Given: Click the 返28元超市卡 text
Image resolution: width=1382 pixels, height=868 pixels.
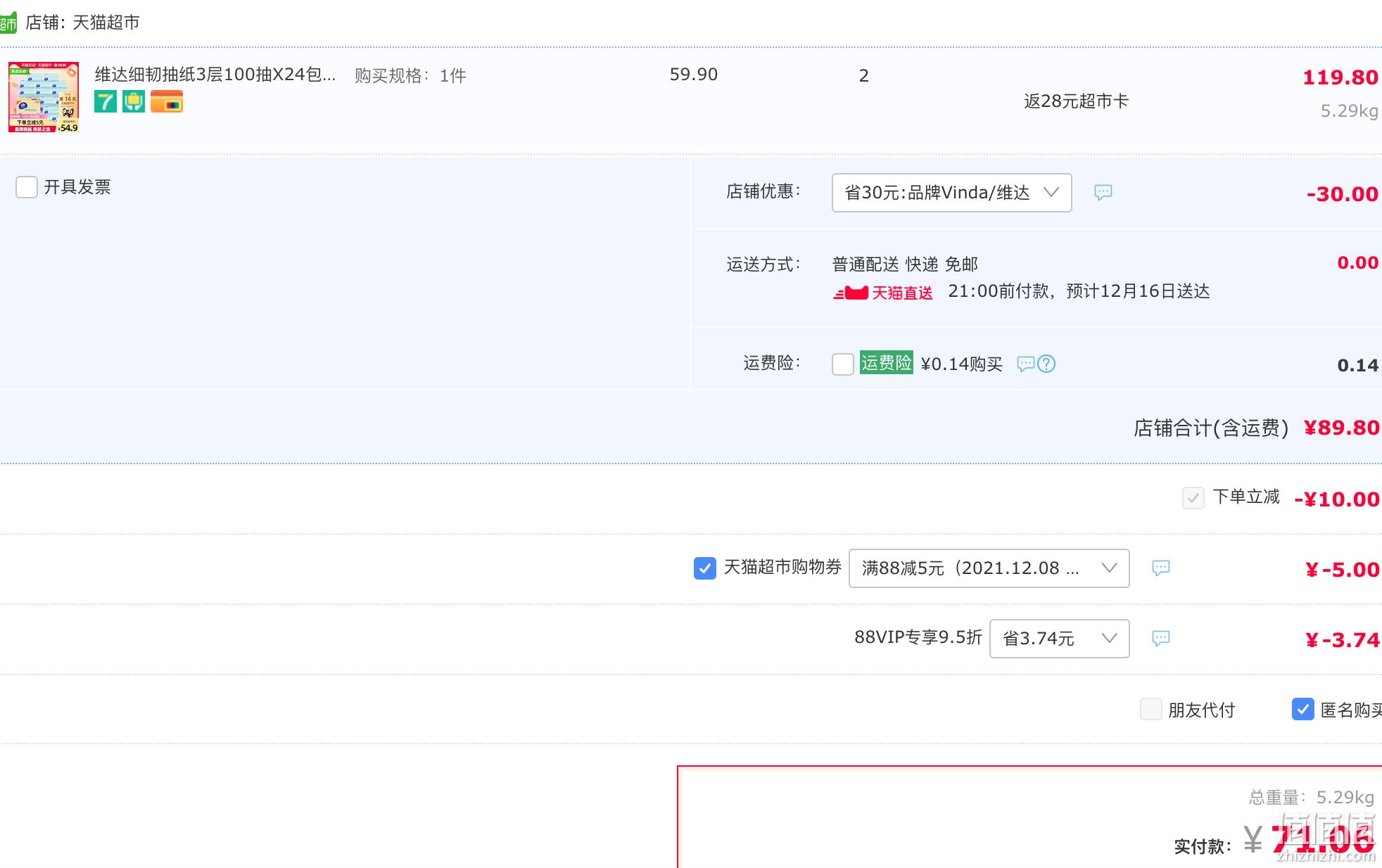Looking at the screenshot, I should tap(1076, 101).
